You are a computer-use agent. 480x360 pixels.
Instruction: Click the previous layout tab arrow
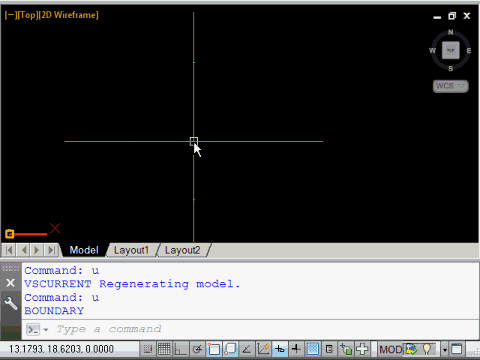24,250
